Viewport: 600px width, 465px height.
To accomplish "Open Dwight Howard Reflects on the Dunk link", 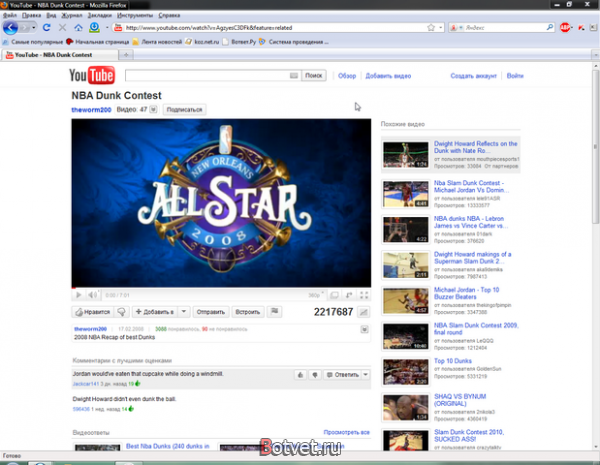I will [x=476, y=147].
